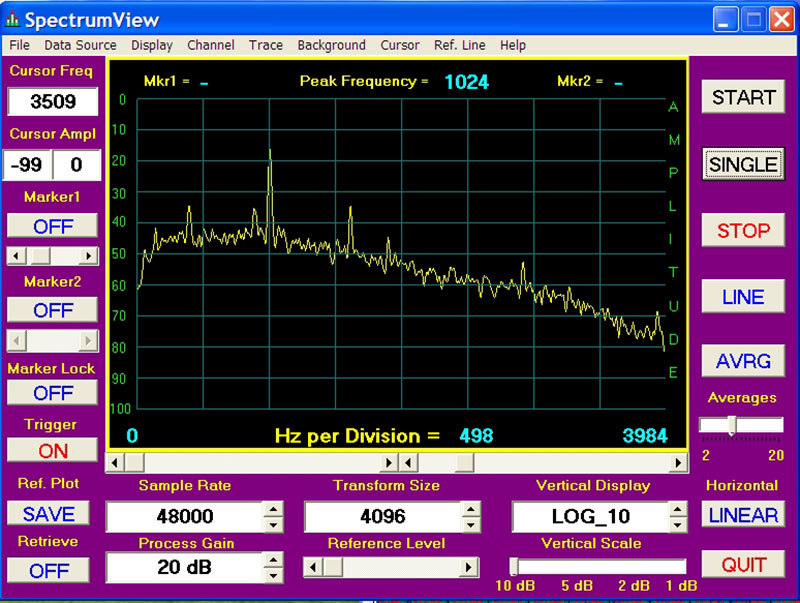Click the LINE trace button
This screenshot has height=603, width=800.
tap(743, 297)
